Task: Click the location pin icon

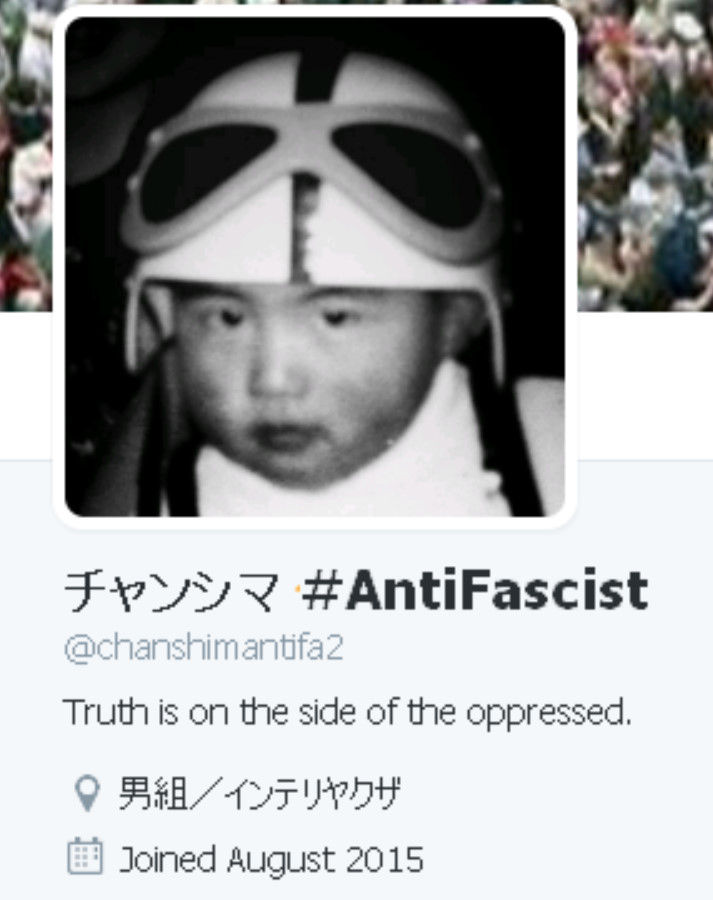Action: pos(87,793)
